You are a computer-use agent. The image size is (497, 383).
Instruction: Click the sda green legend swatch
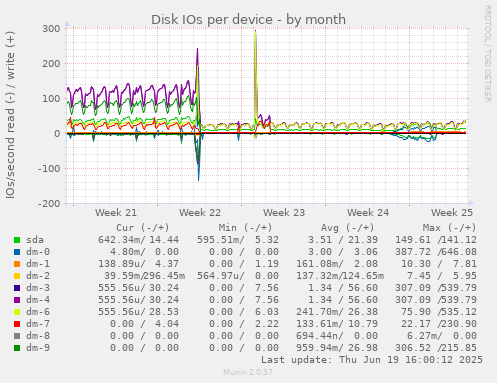click(17, 240)
